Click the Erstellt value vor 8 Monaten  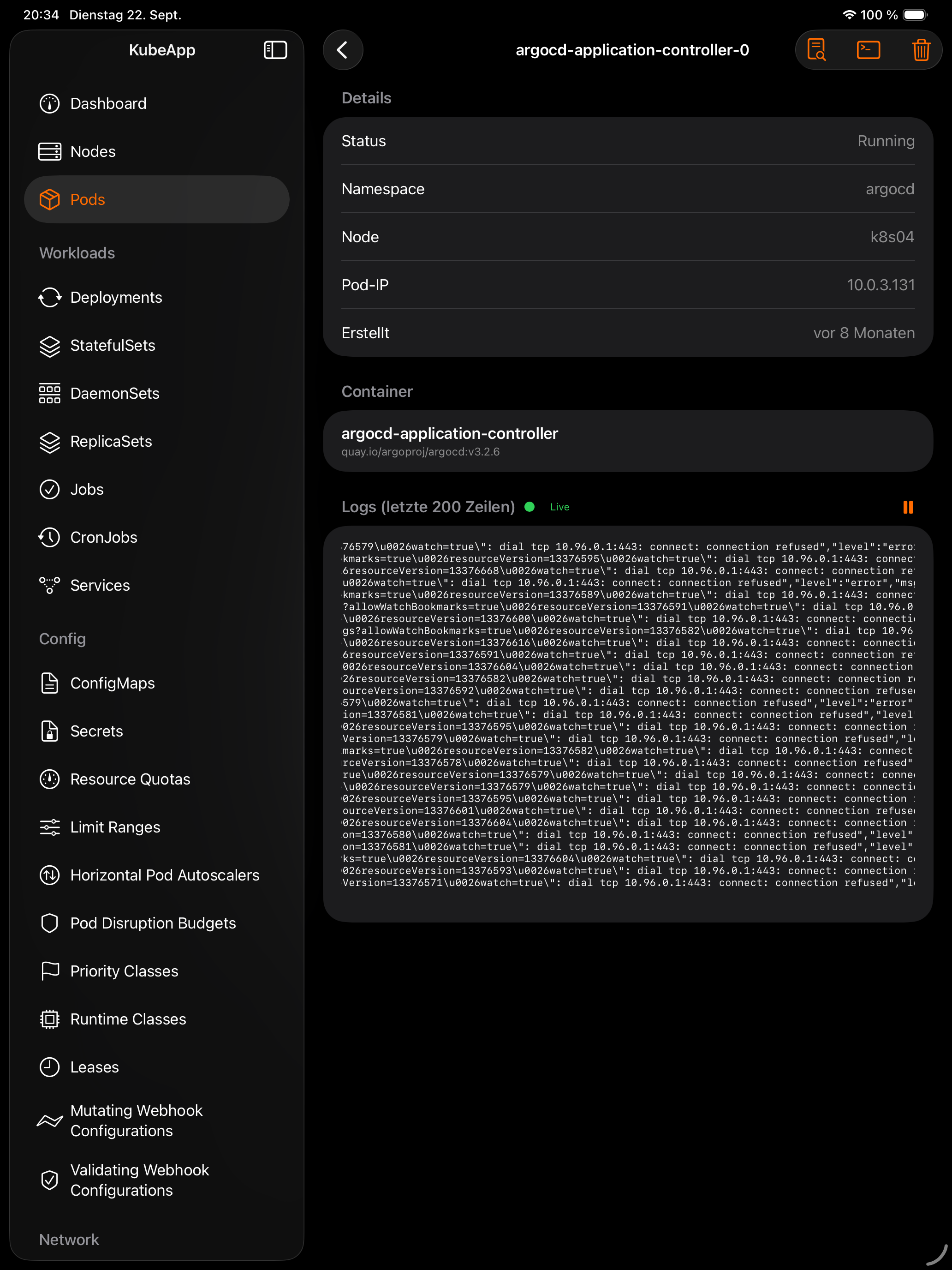pos(863,333)
